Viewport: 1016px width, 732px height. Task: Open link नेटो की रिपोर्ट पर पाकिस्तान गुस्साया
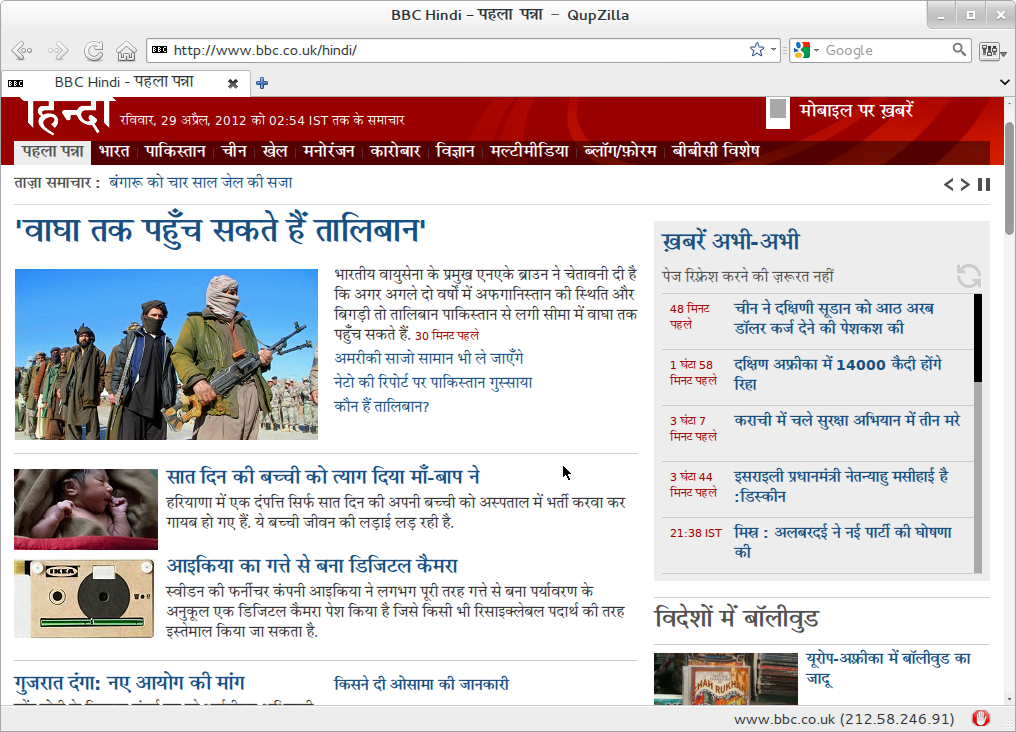click(x=433, y=382)
